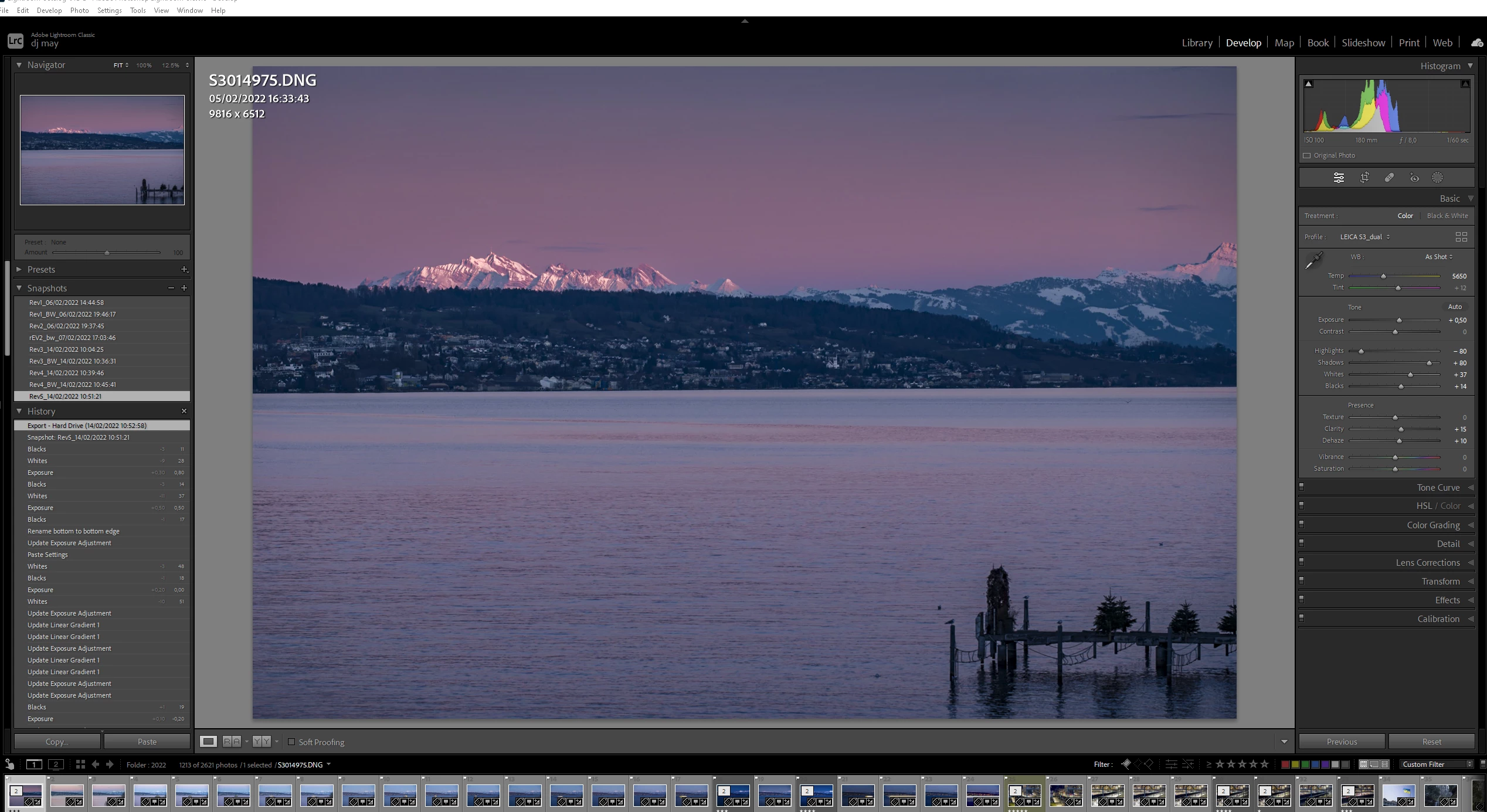
Task: Pick the White Balance Selector eyedropper
Action: coord(1313,261)
